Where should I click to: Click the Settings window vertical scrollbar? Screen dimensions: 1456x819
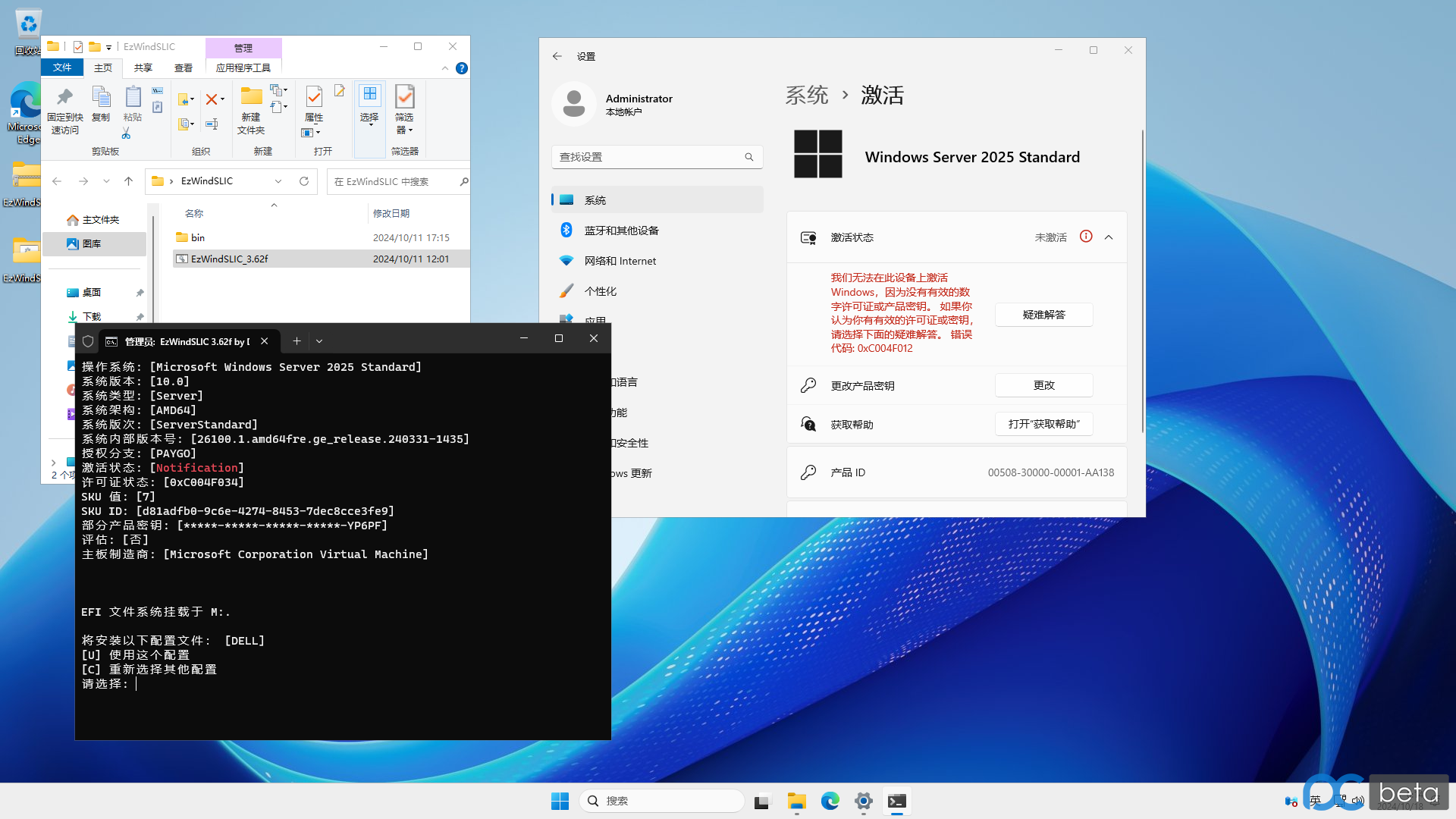point(1142,281)
